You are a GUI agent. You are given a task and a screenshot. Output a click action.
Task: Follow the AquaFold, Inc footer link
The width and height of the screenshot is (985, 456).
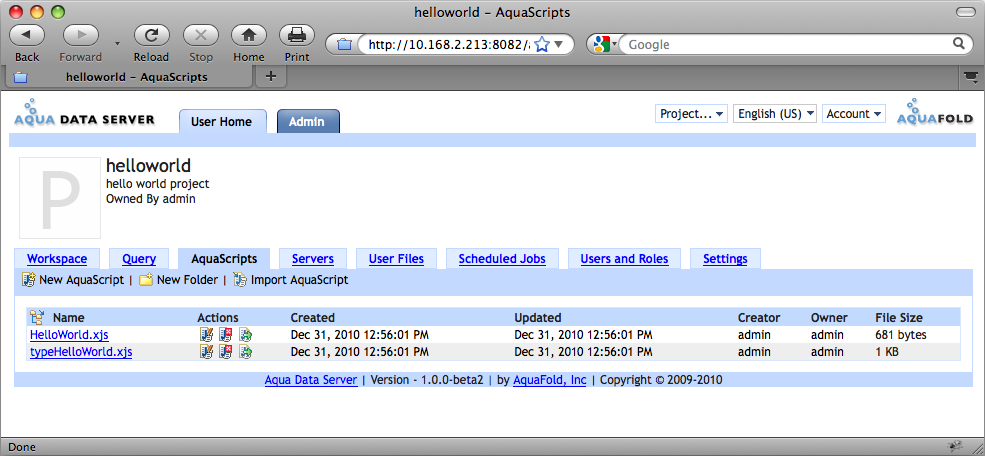point(550,380)
